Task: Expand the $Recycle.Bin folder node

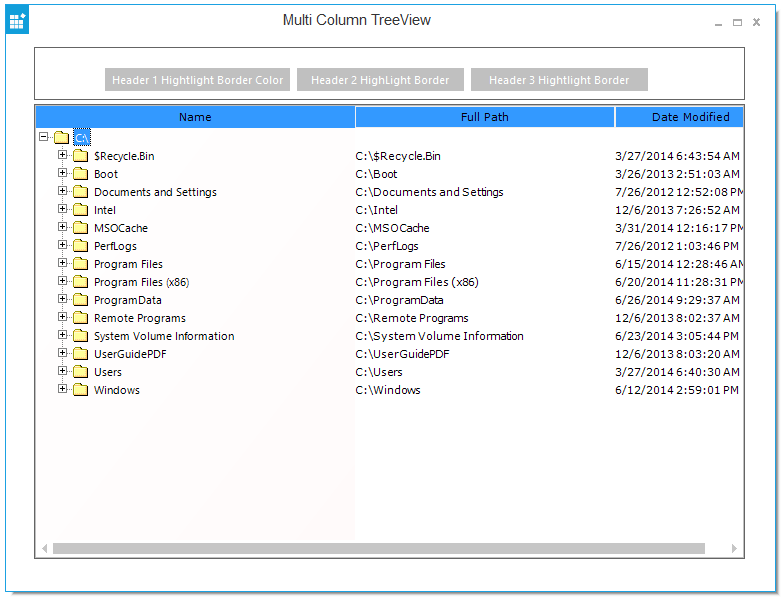Action: 62,155
